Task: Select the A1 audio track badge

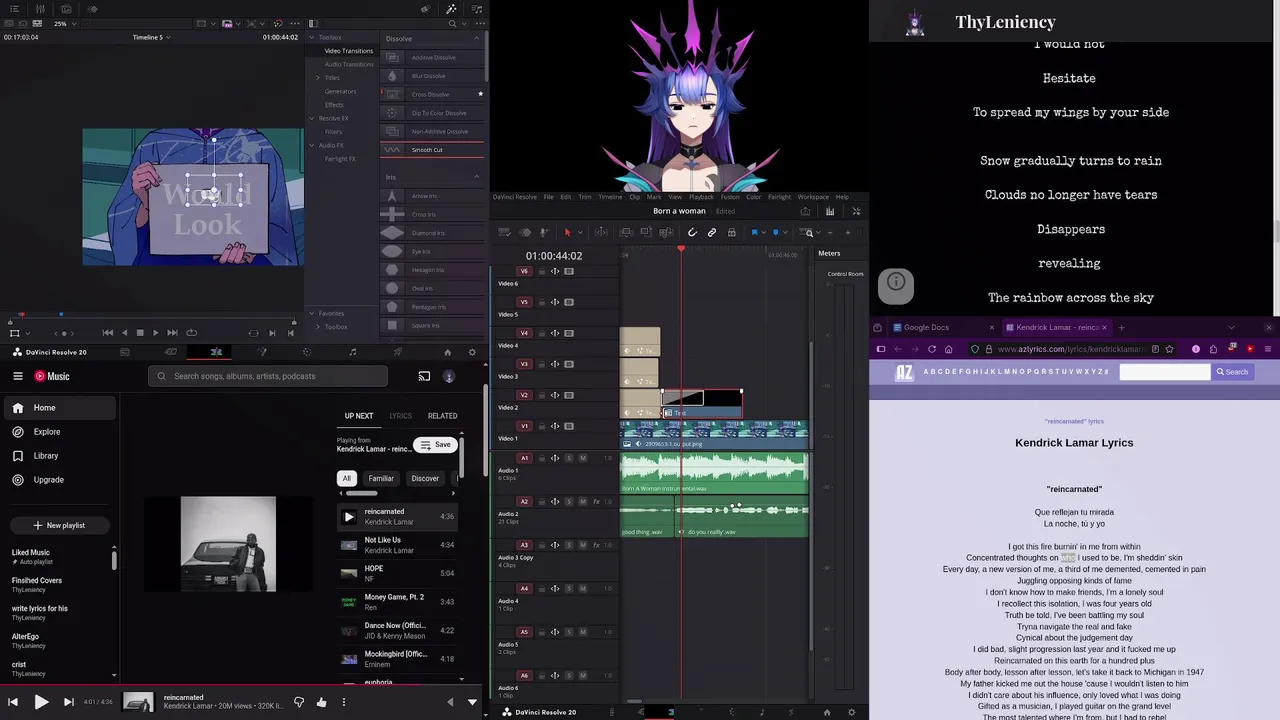Action: click(524, 458)
